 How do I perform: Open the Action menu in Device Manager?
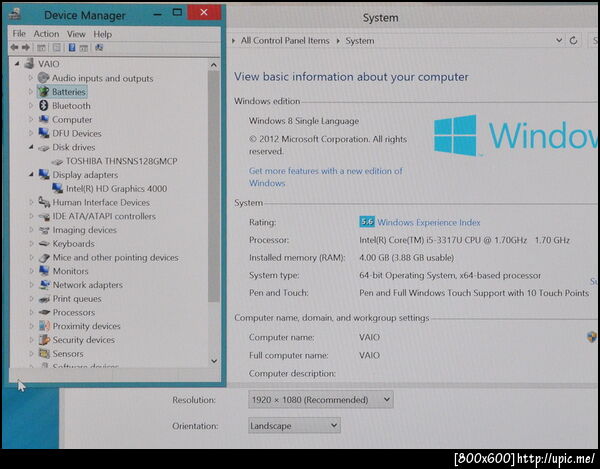pos(46,34)
